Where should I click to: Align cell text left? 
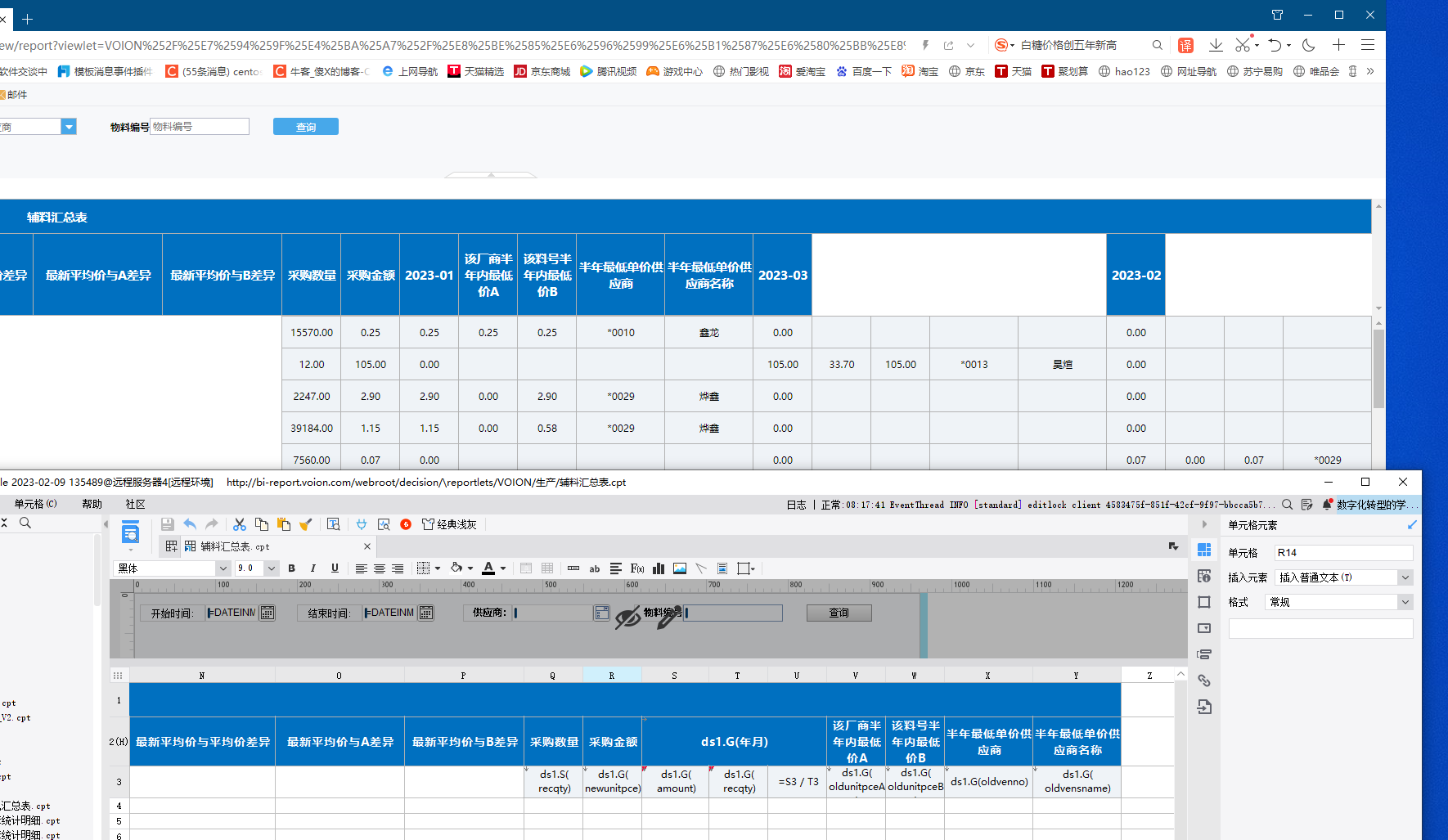pos(361,568)
